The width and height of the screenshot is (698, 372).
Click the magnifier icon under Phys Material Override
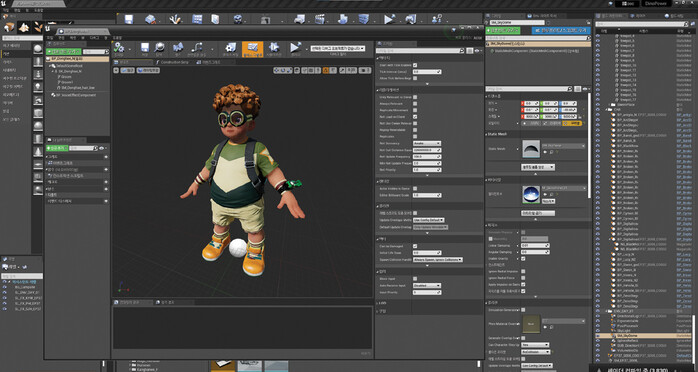(552, 327)
